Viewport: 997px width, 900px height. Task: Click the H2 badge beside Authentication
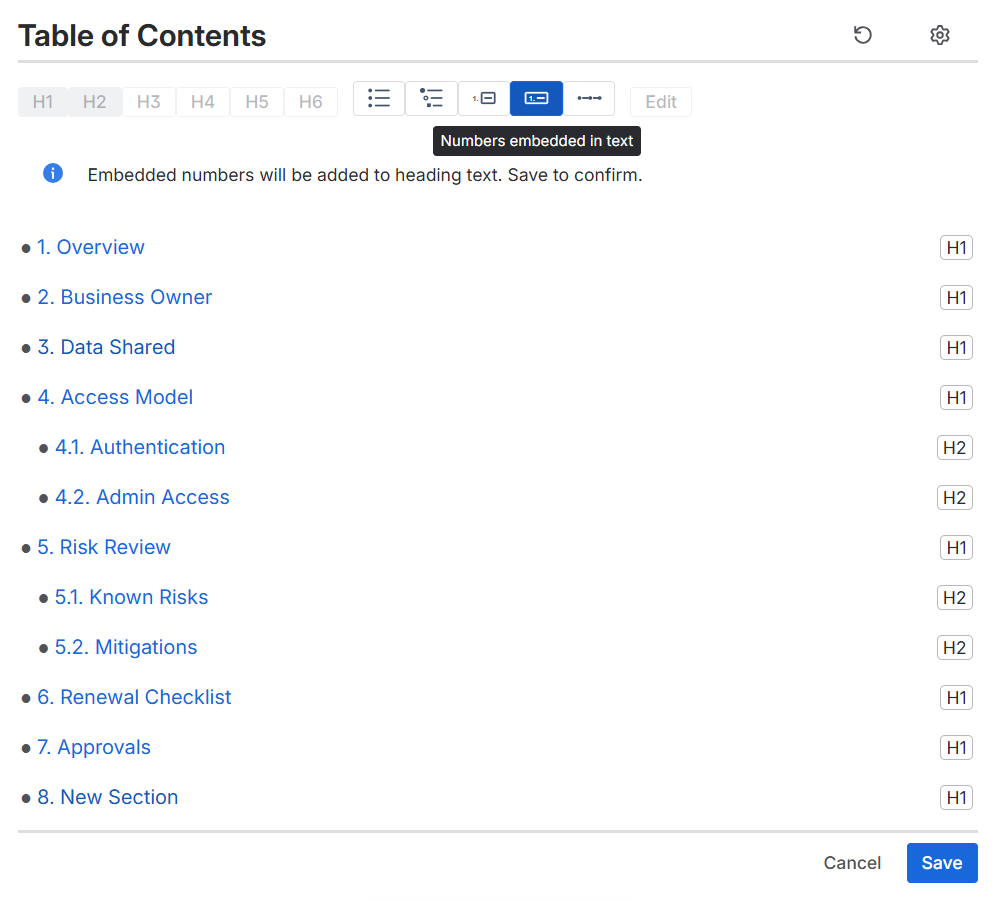coord(954,448)
